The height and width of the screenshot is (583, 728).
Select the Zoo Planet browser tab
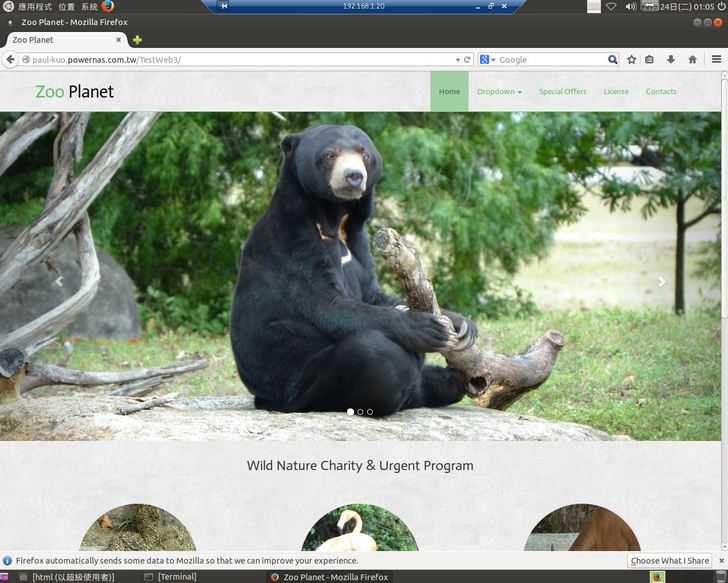point(63,40)
